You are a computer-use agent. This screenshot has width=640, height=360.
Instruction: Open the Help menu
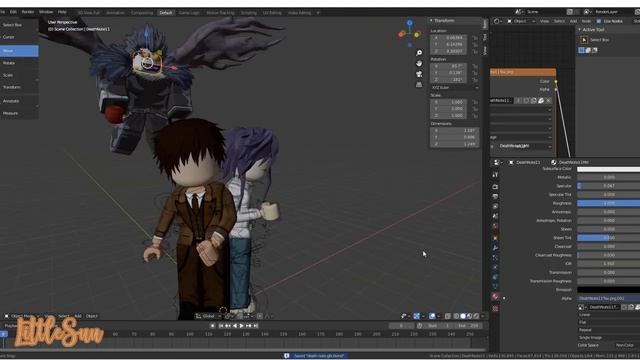pos(62,12)
